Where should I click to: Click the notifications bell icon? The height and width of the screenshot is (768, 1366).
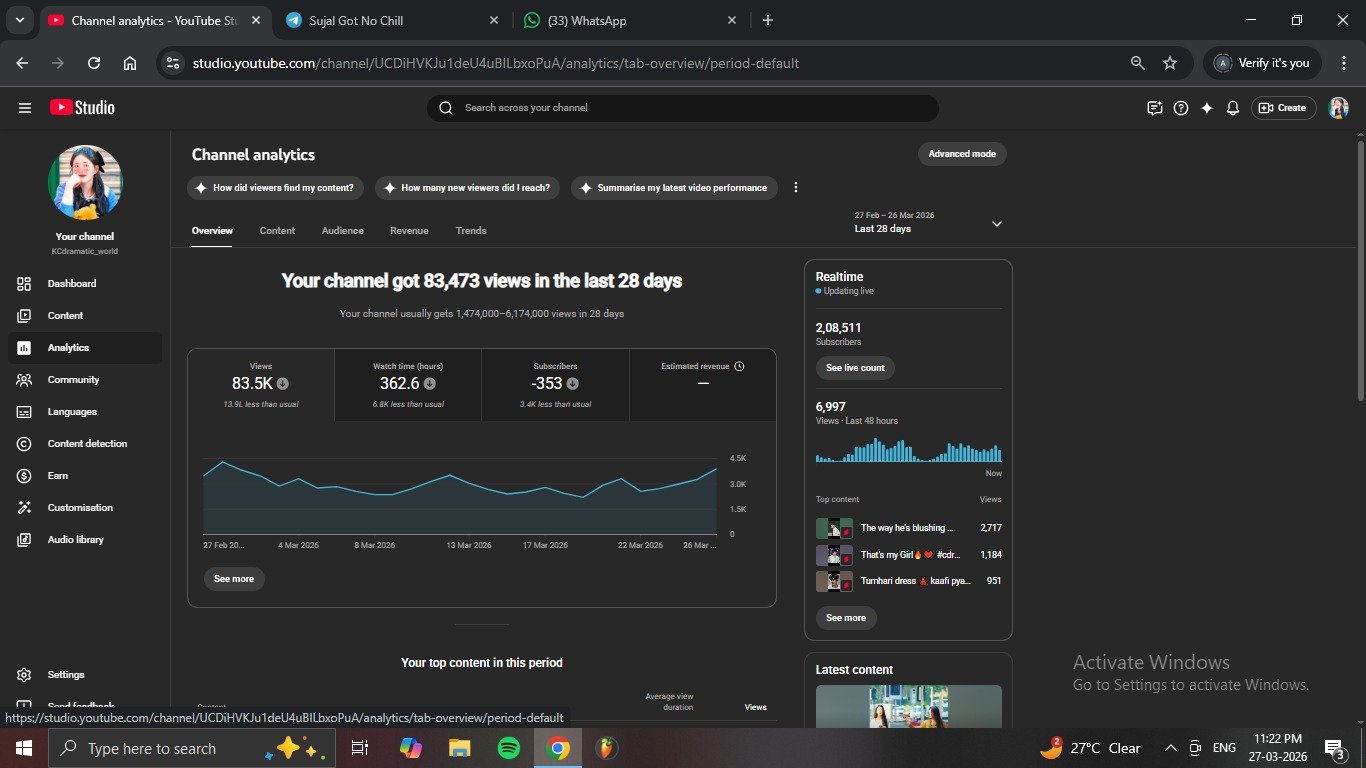click(x=1233, y=108)
